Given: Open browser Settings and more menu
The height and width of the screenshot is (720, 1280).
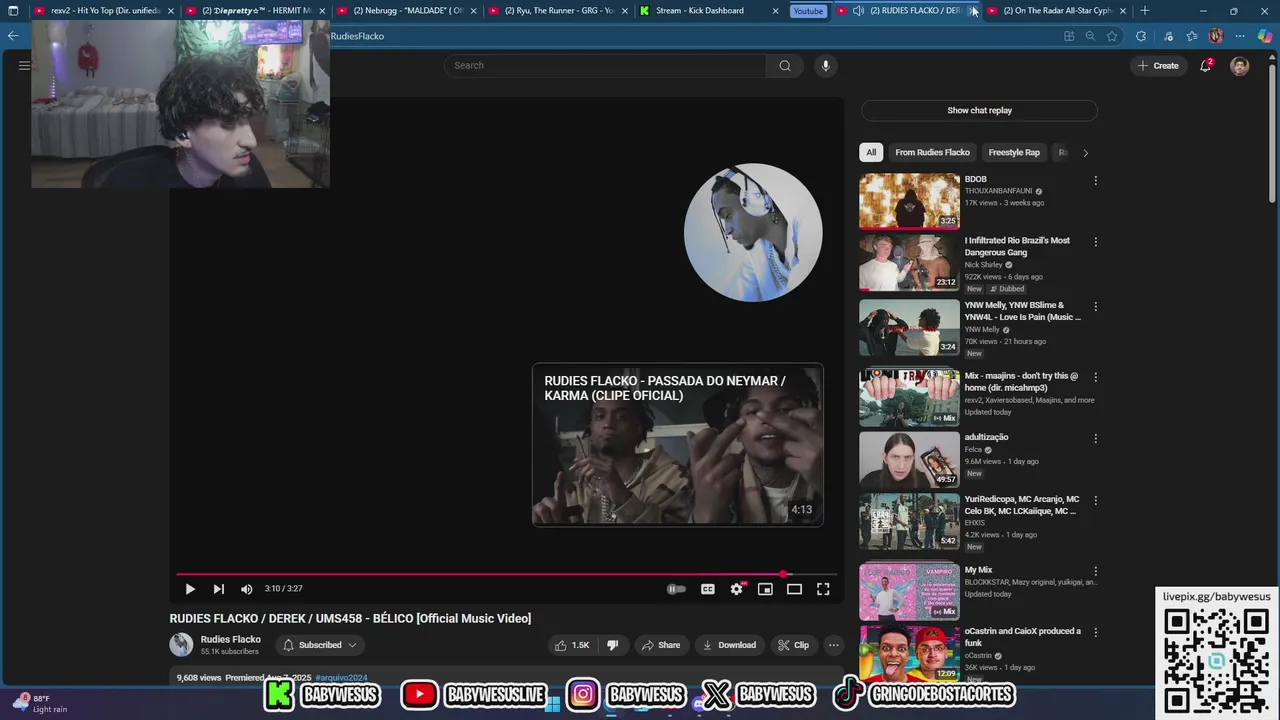Looking at the screenshot, I should point(1240,36).
